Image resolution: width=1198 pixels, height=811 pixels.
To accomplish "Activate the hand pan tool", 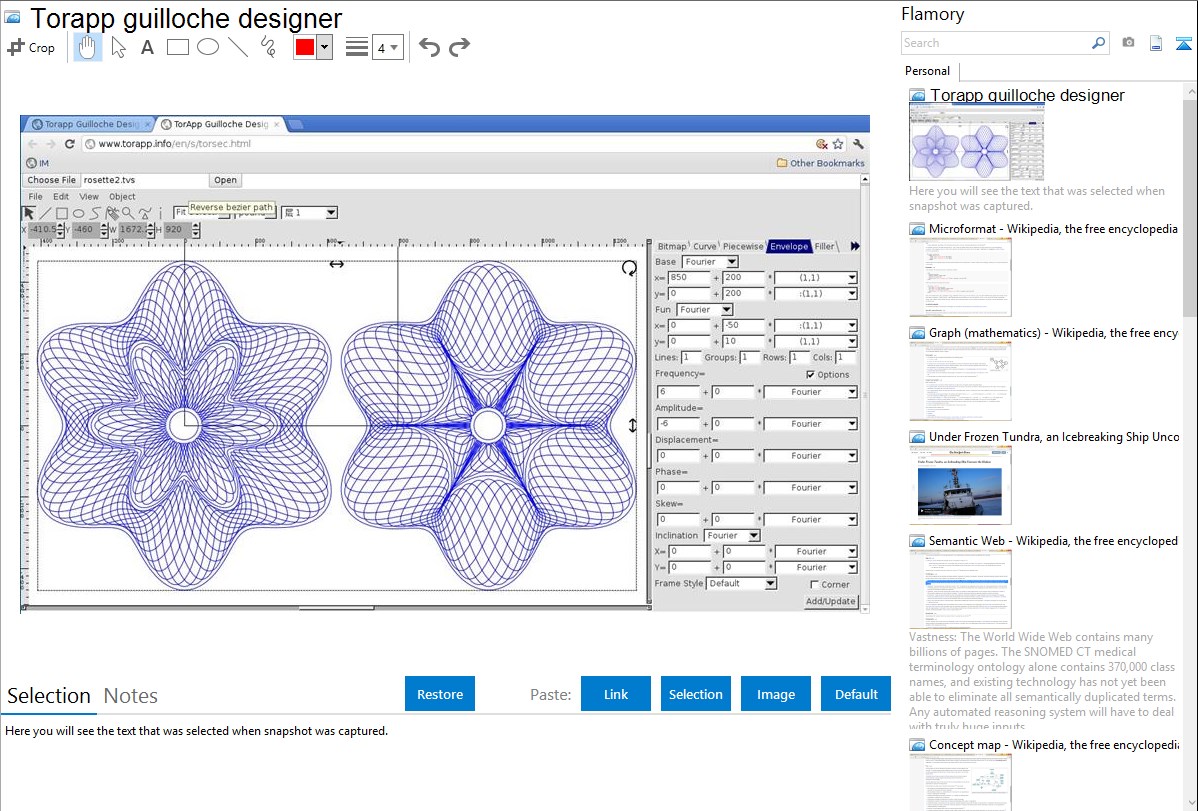I will [x=88, y=47].
